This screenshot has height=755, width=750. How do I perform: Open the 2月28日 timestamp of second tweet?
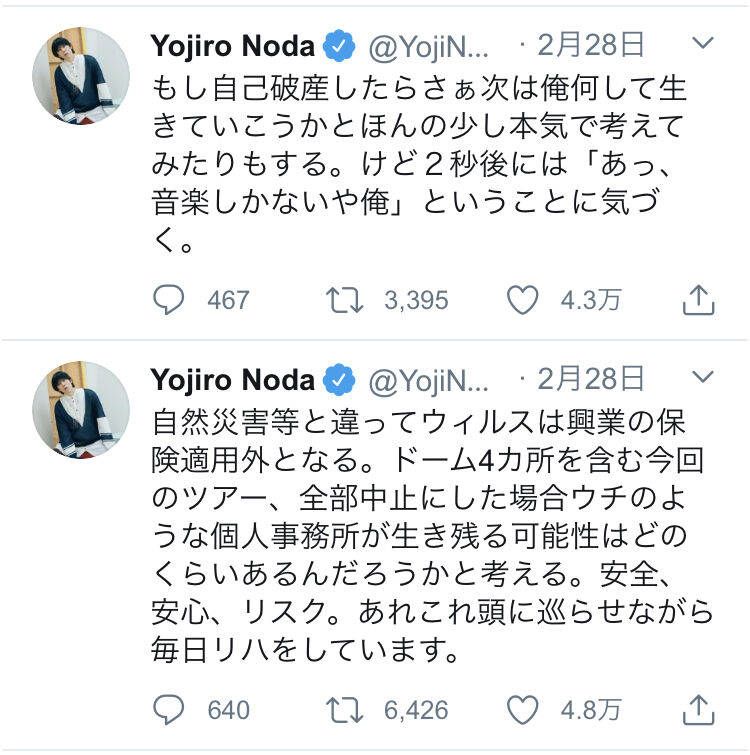590,380
